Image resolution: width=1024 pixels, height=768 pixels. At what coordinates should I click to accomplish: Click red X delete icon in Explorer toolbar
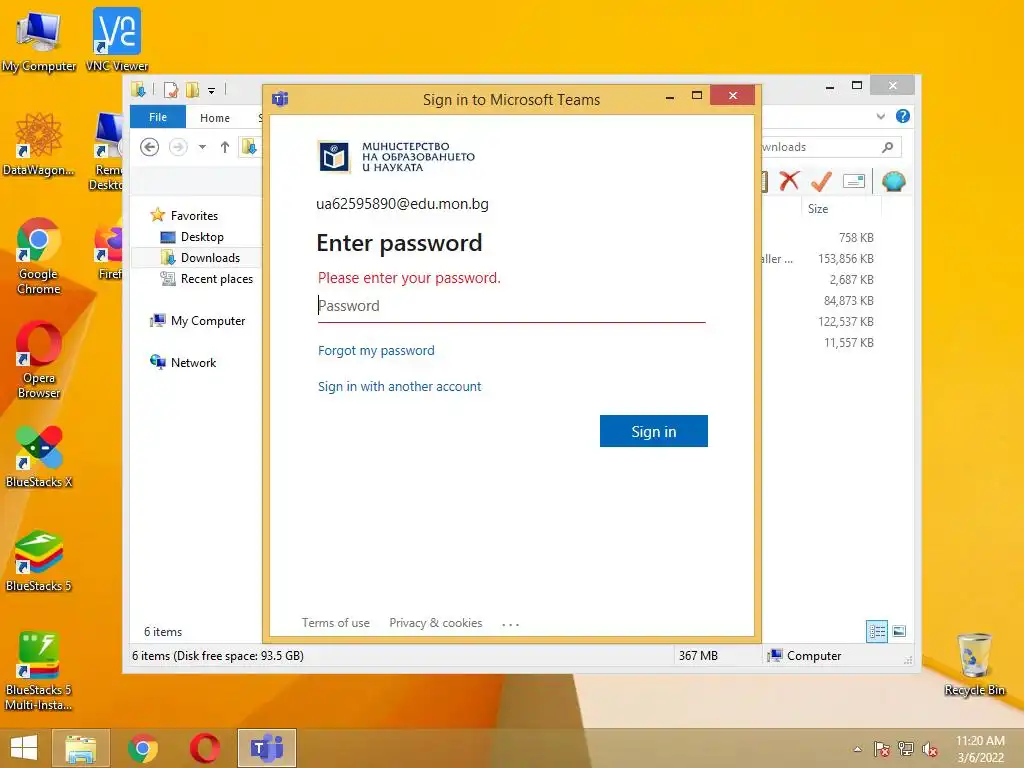[x=789, y=181]
